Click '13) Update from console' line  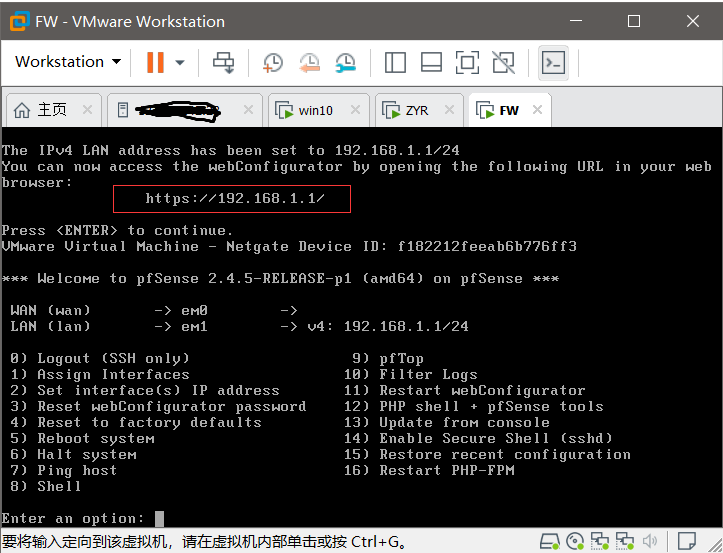446,422
